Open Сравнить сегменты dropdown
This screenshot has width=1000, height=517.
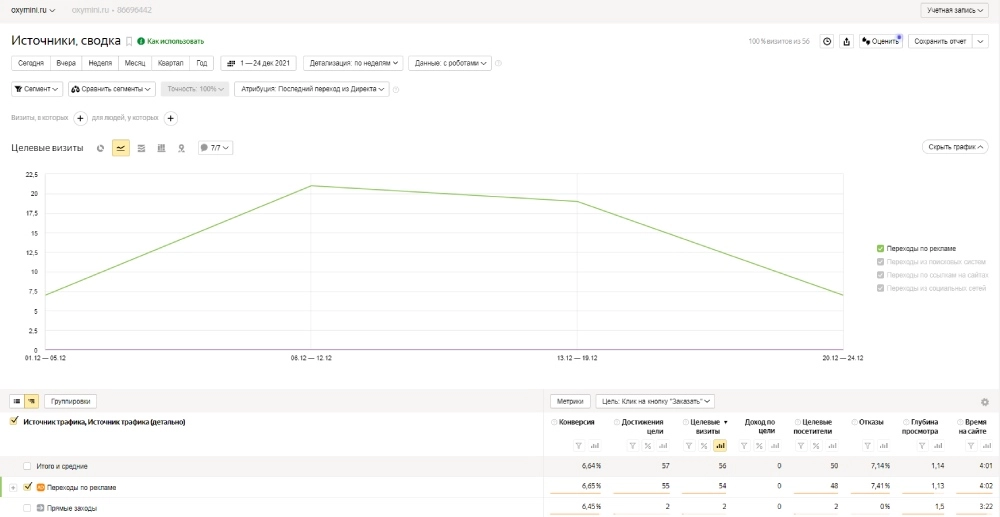tap(112, 89)
